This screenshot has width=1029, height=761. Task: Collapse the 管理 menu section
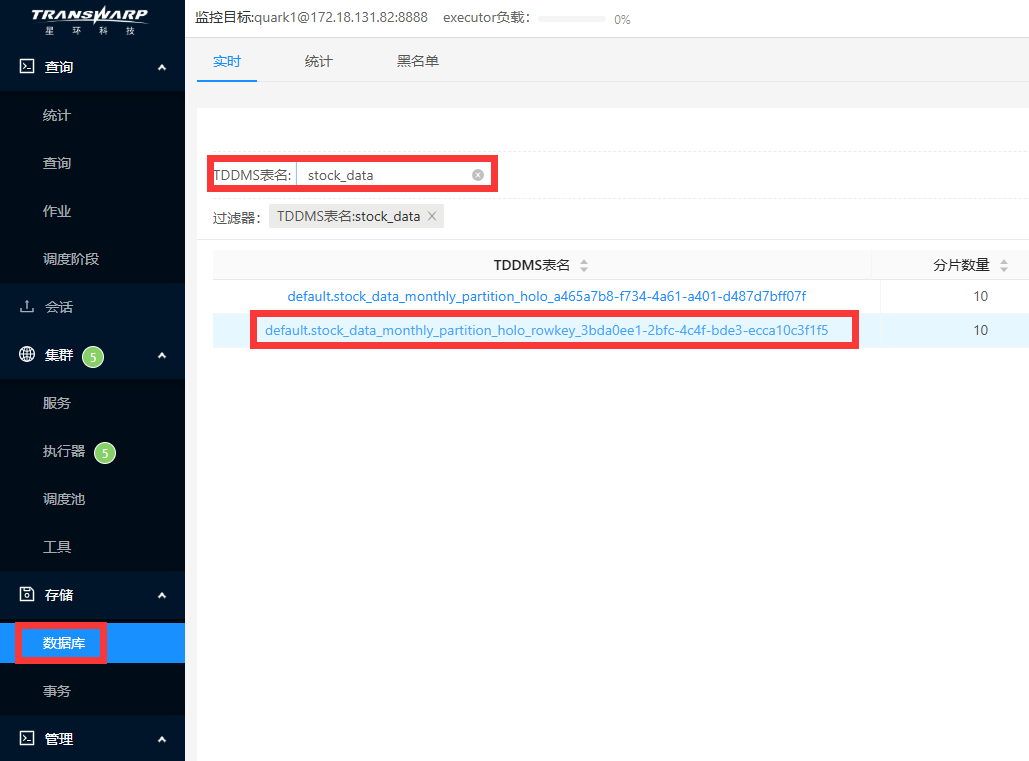(162, 739)
